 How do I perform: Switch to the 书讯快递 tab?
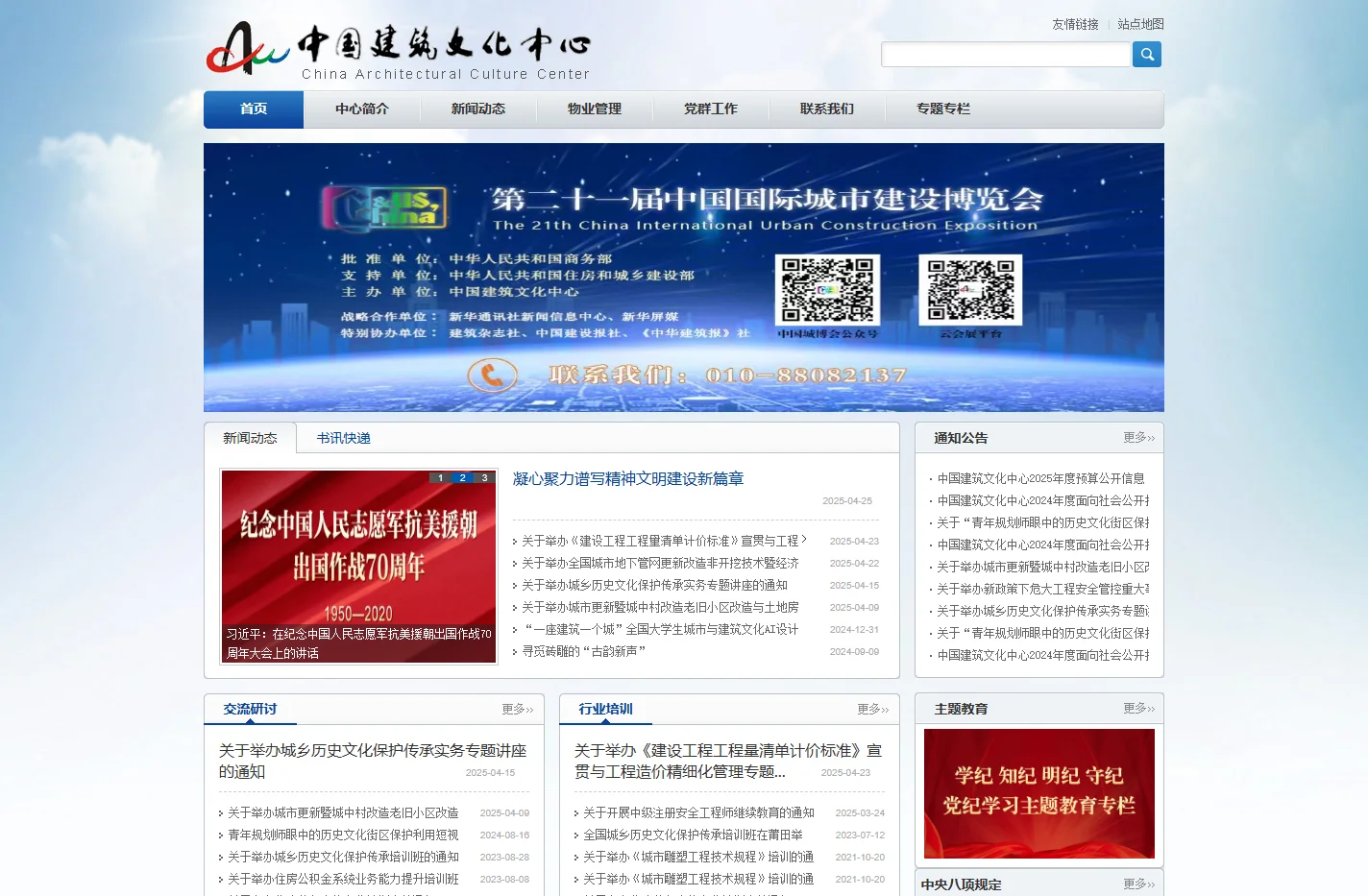pos(344,438)
